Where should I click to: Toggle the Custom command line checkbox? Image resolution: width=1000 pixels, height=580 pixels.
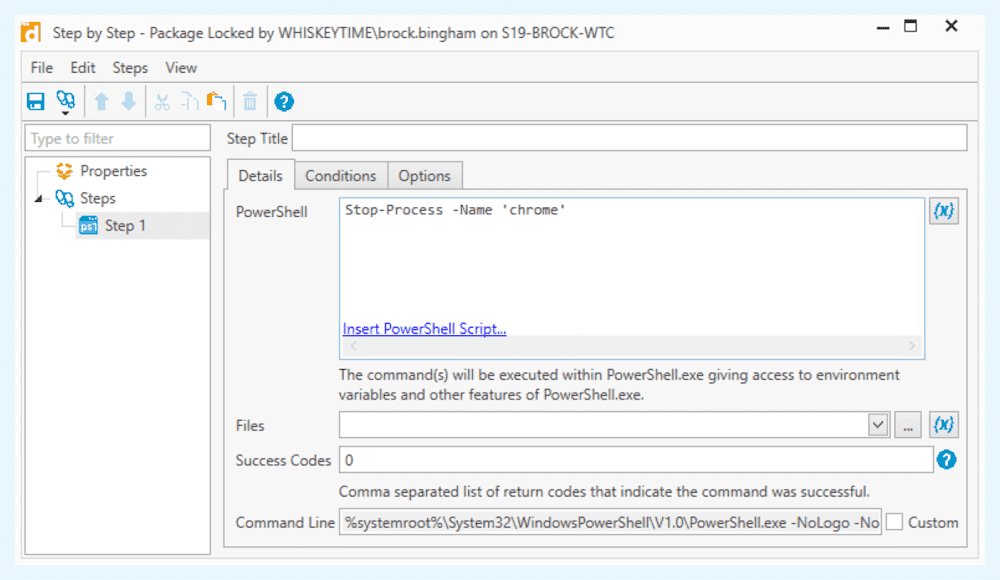pos(895,523)
